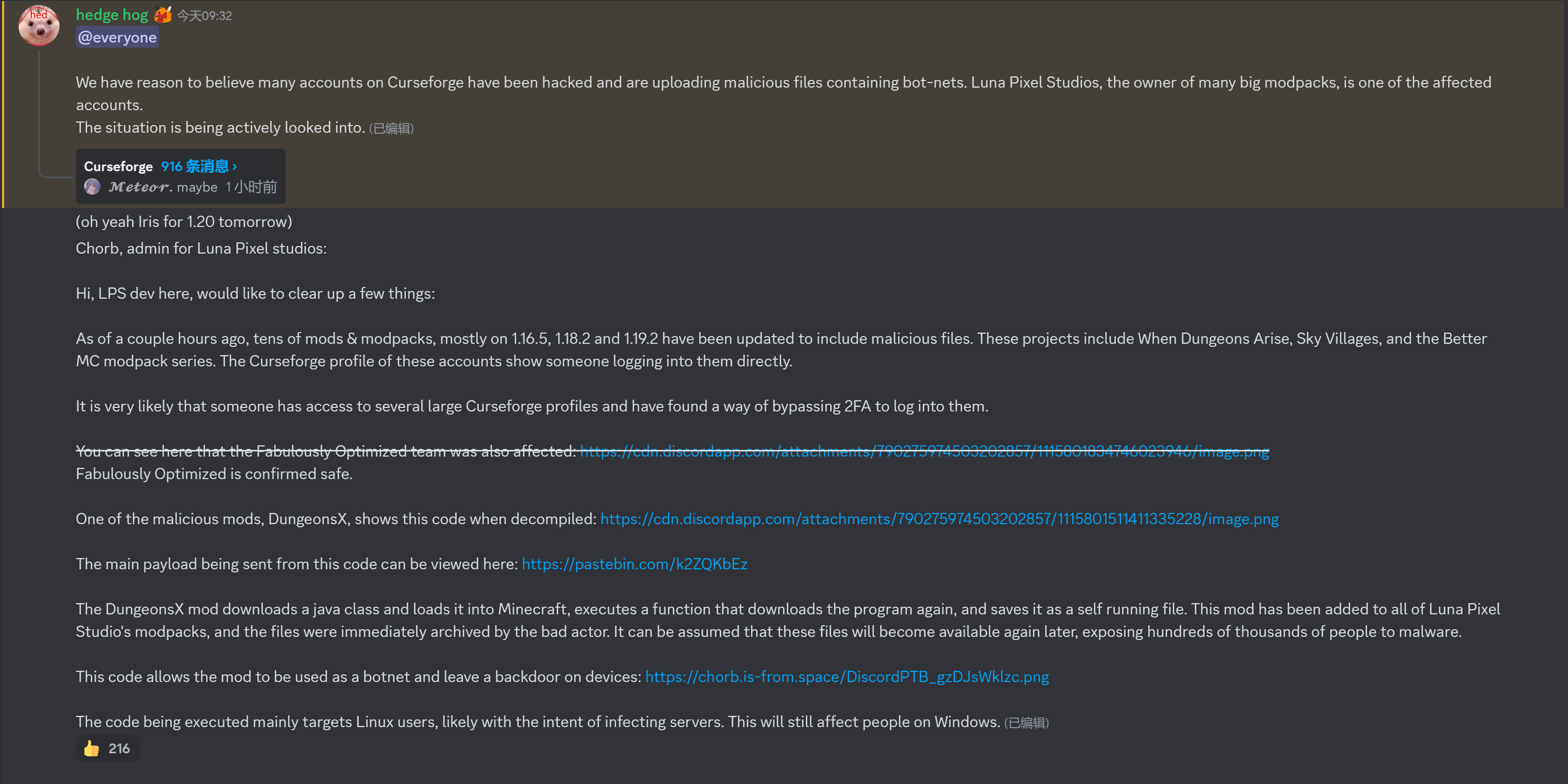Image resolution: width=1568 pixels, height=784 pixels.
Task: Click the orange reply connector line area
Action: pyautogui.click(x=39, y=110)
